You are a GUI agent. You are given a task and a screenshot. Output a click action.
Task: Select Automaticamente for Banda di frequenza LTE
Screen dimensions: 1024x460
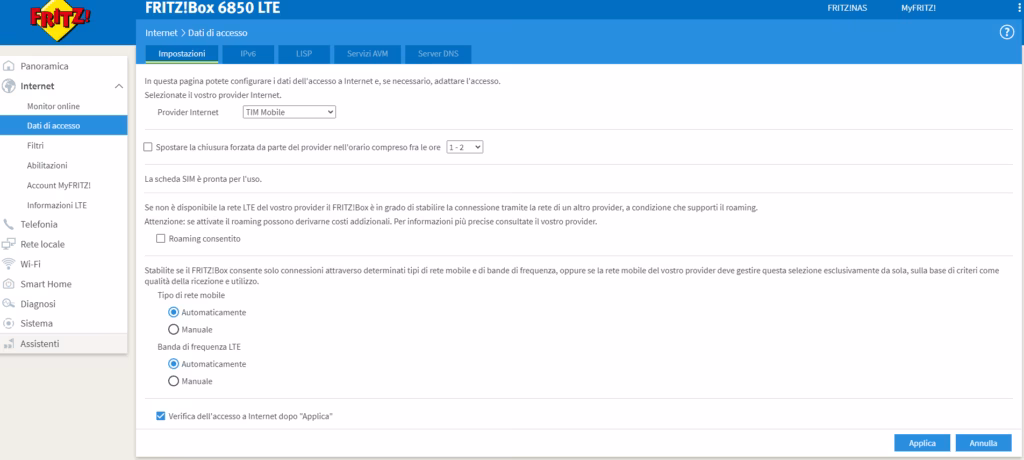(x=173, y=364)
